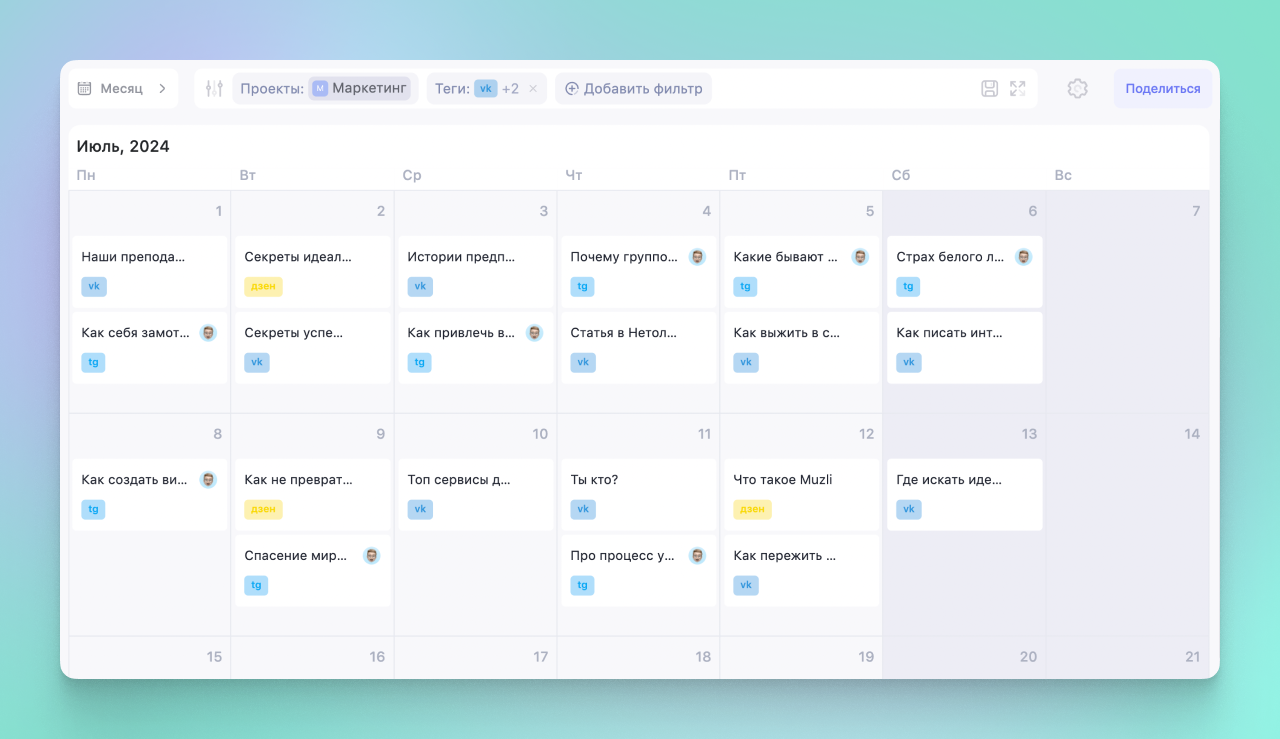Remove the Теги filter with the X

[x=533, y=89]
